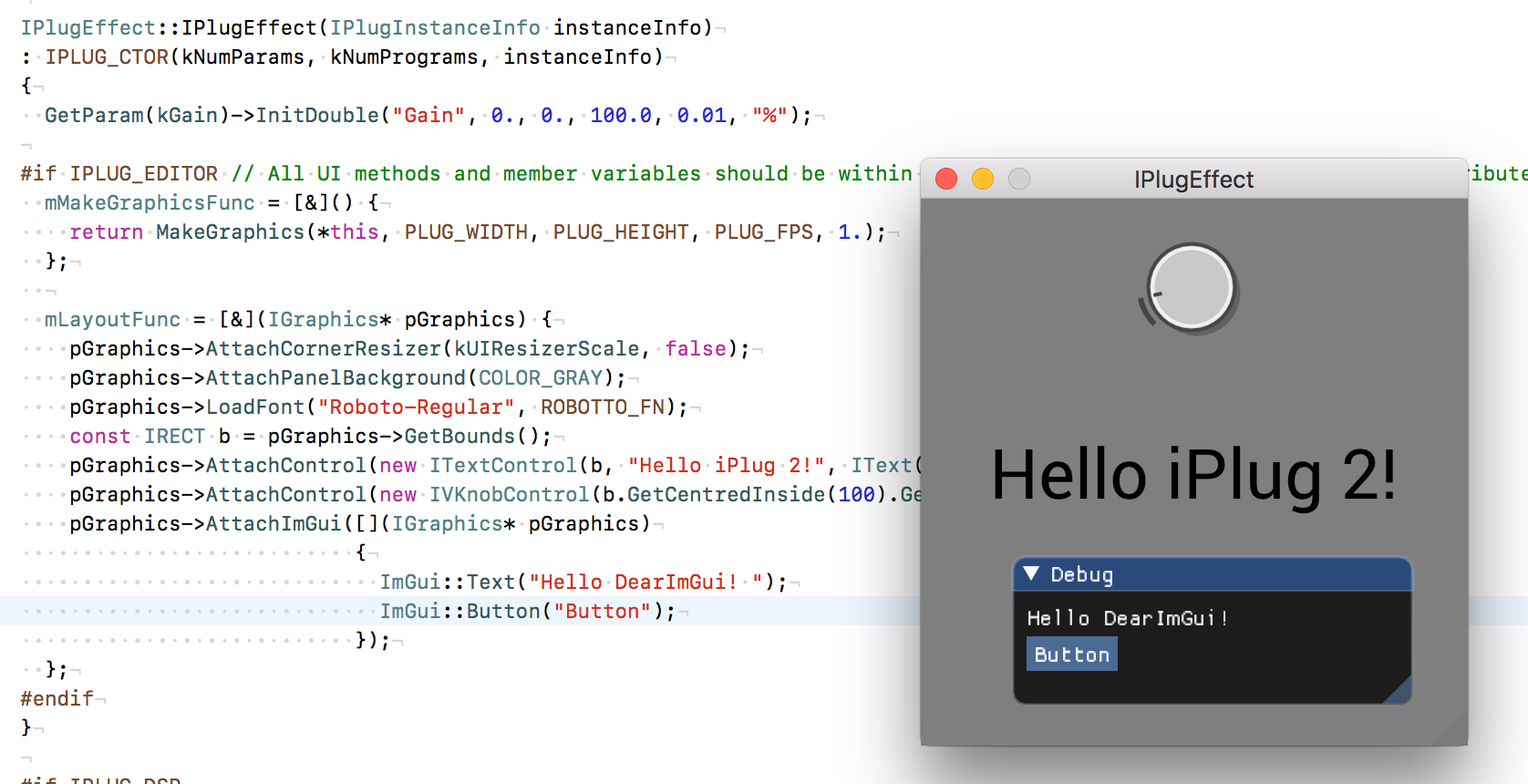Place cursor on the "Gain" string literal
Image resolution: width=1528 pixels, height=784 pixels.
(428, 116)
